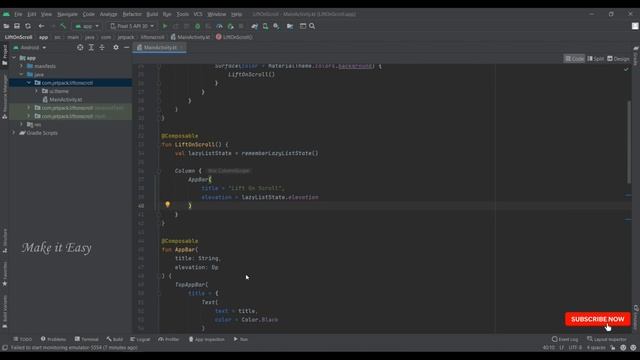Click the line 40 gutter number
640x360 pixels.
click(x=141, y=206)
